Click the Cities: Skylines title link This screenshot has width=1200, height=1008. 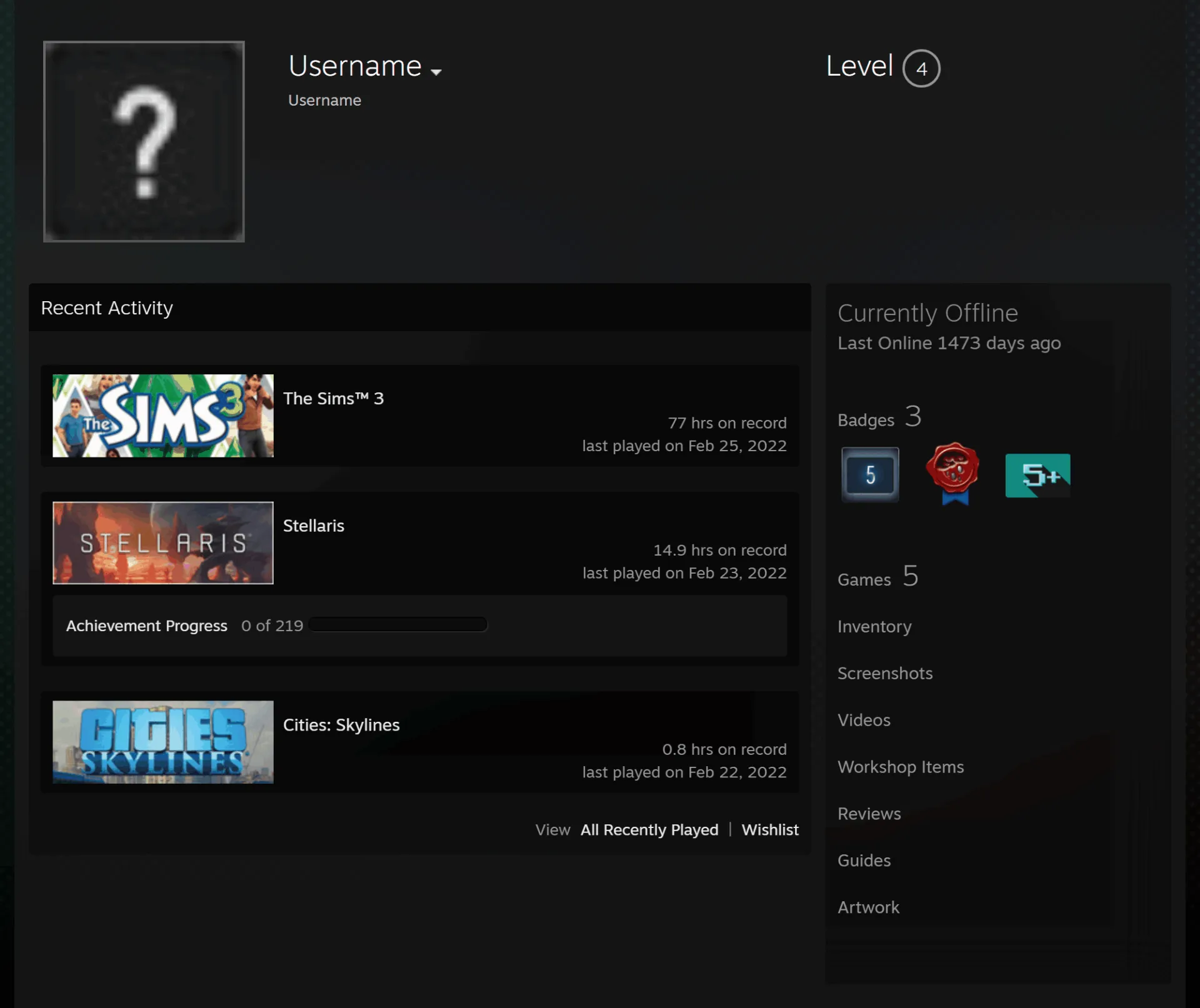pos(341,725)
